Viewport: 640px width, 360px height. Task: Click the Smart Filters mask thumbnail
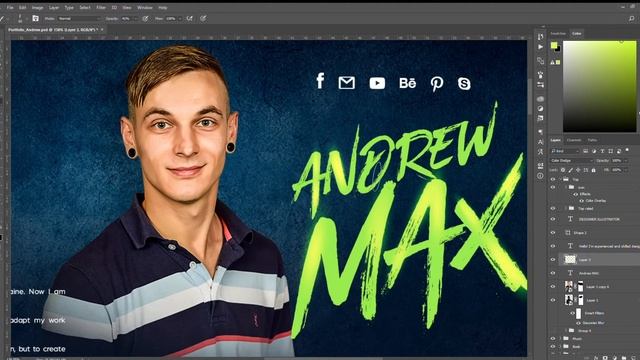pyautogui.click(x=578, y=313)
